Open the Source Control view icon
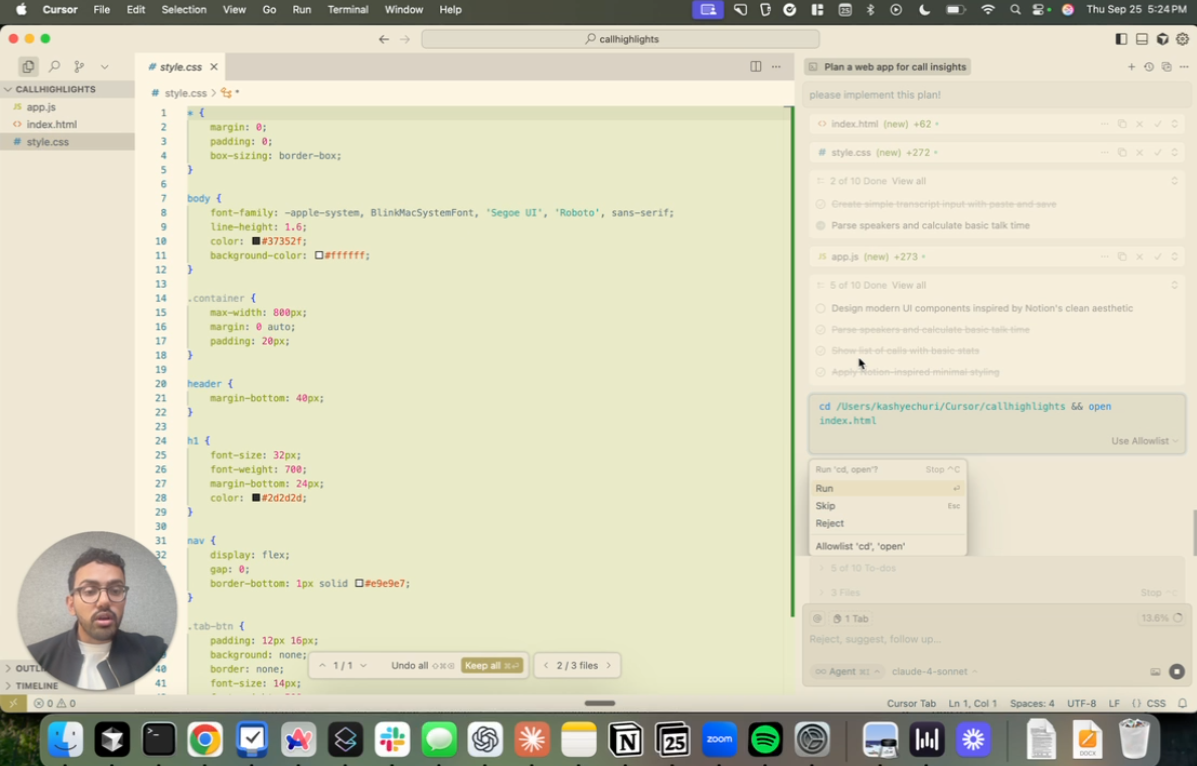The width and height of the screenshot is (1197, 766). [79, 67]
